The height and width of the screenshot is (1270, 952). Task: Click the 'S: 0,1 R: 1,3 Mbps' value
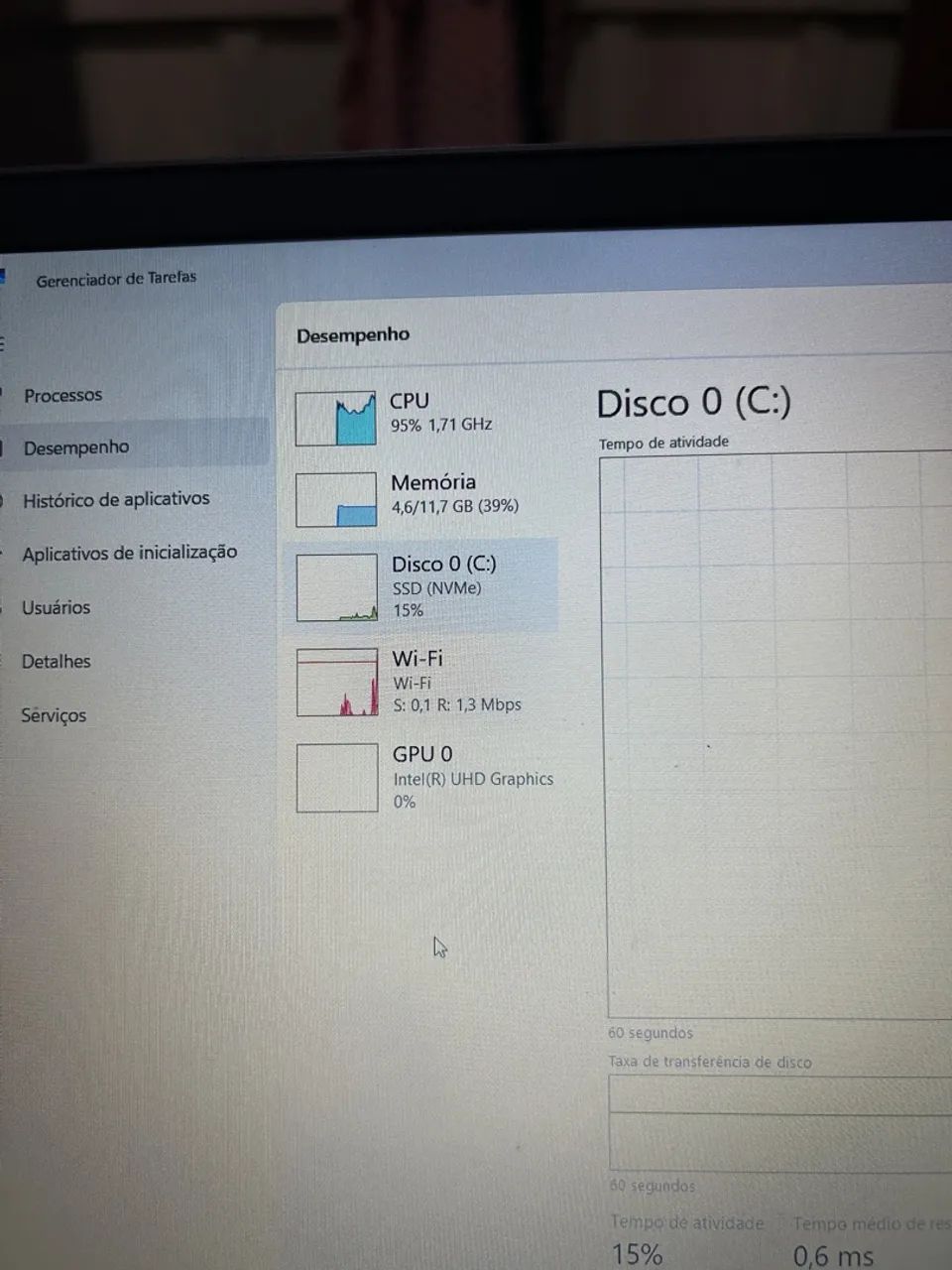click(457, 705)
